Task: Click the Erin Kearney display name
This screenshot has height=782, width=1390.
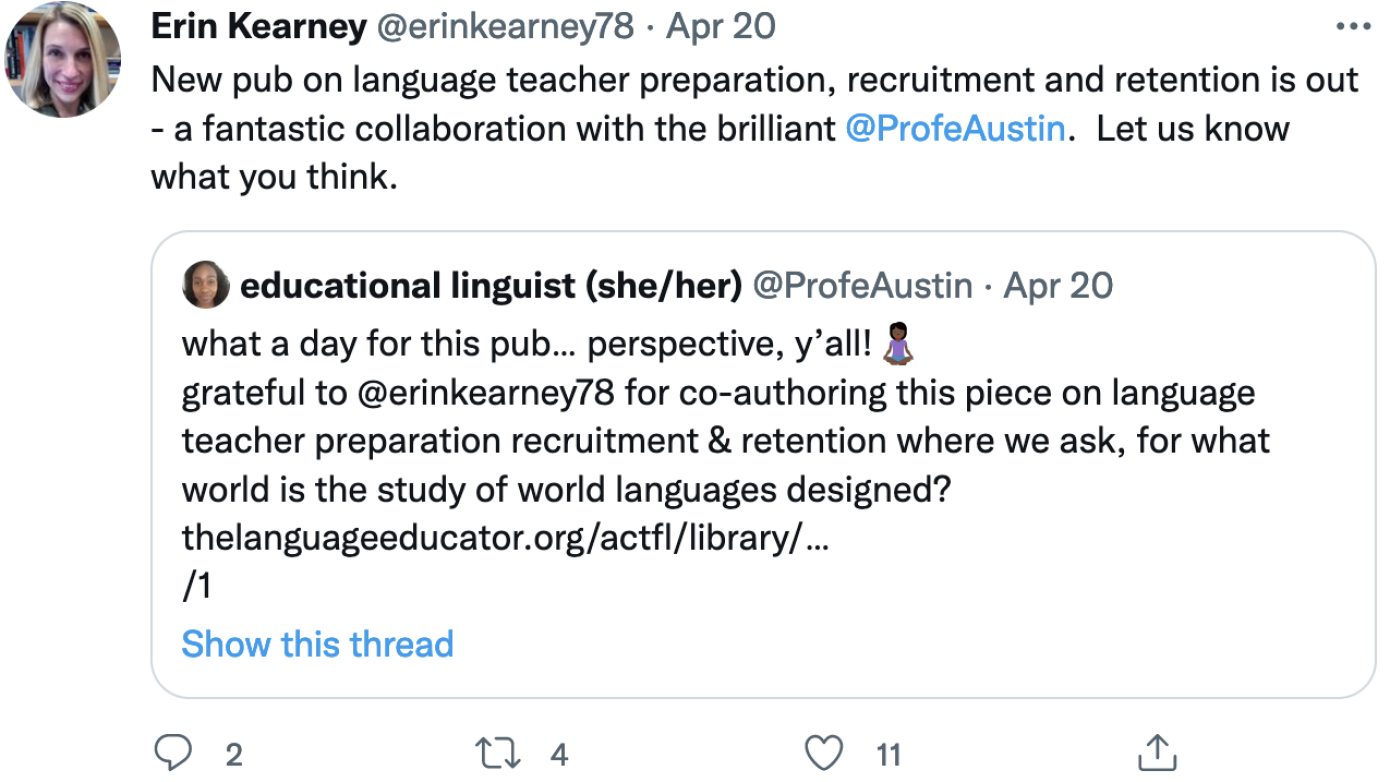Action: click(259, 28)
